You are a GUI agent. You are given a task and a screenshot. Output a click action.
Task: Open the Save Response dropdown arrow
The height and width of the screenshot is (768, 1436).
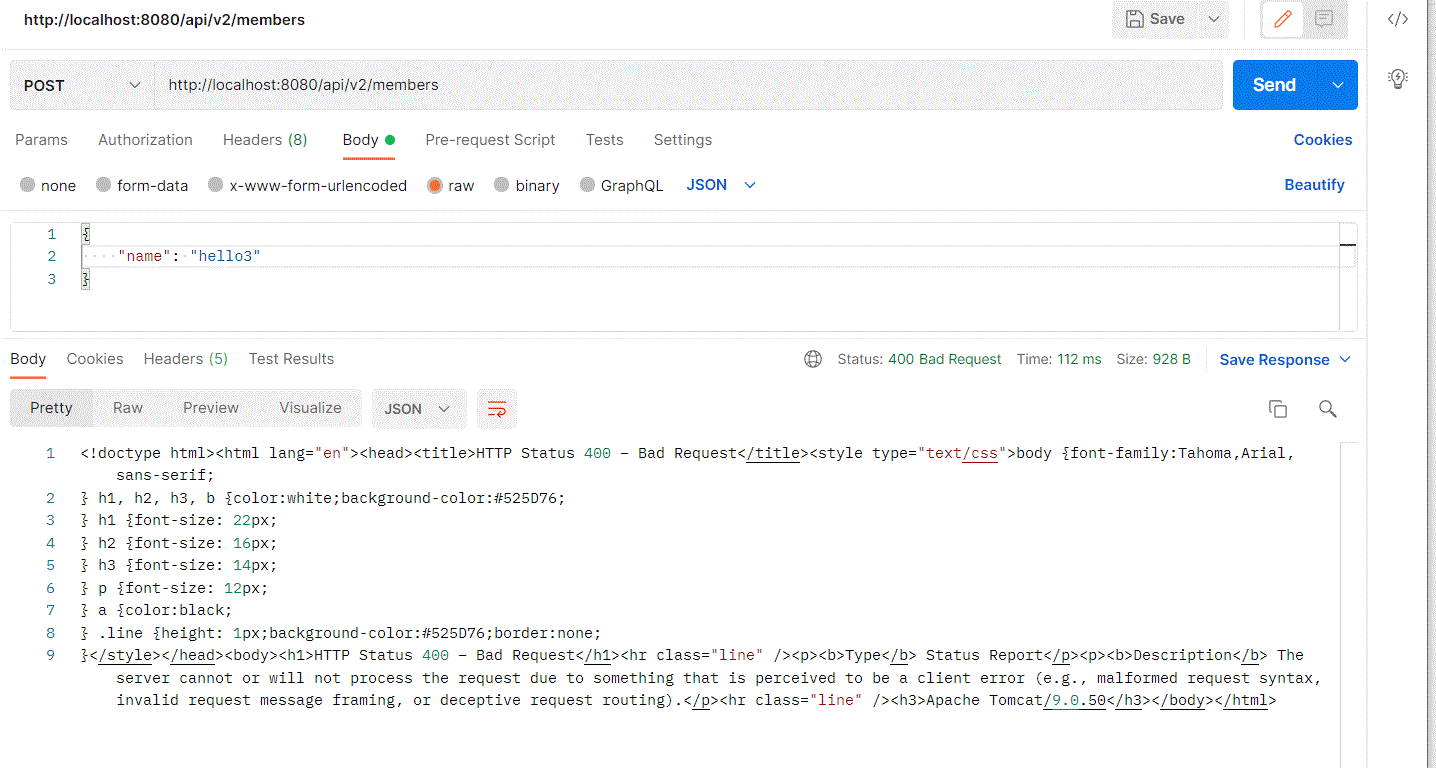[x=1345, y=360]
